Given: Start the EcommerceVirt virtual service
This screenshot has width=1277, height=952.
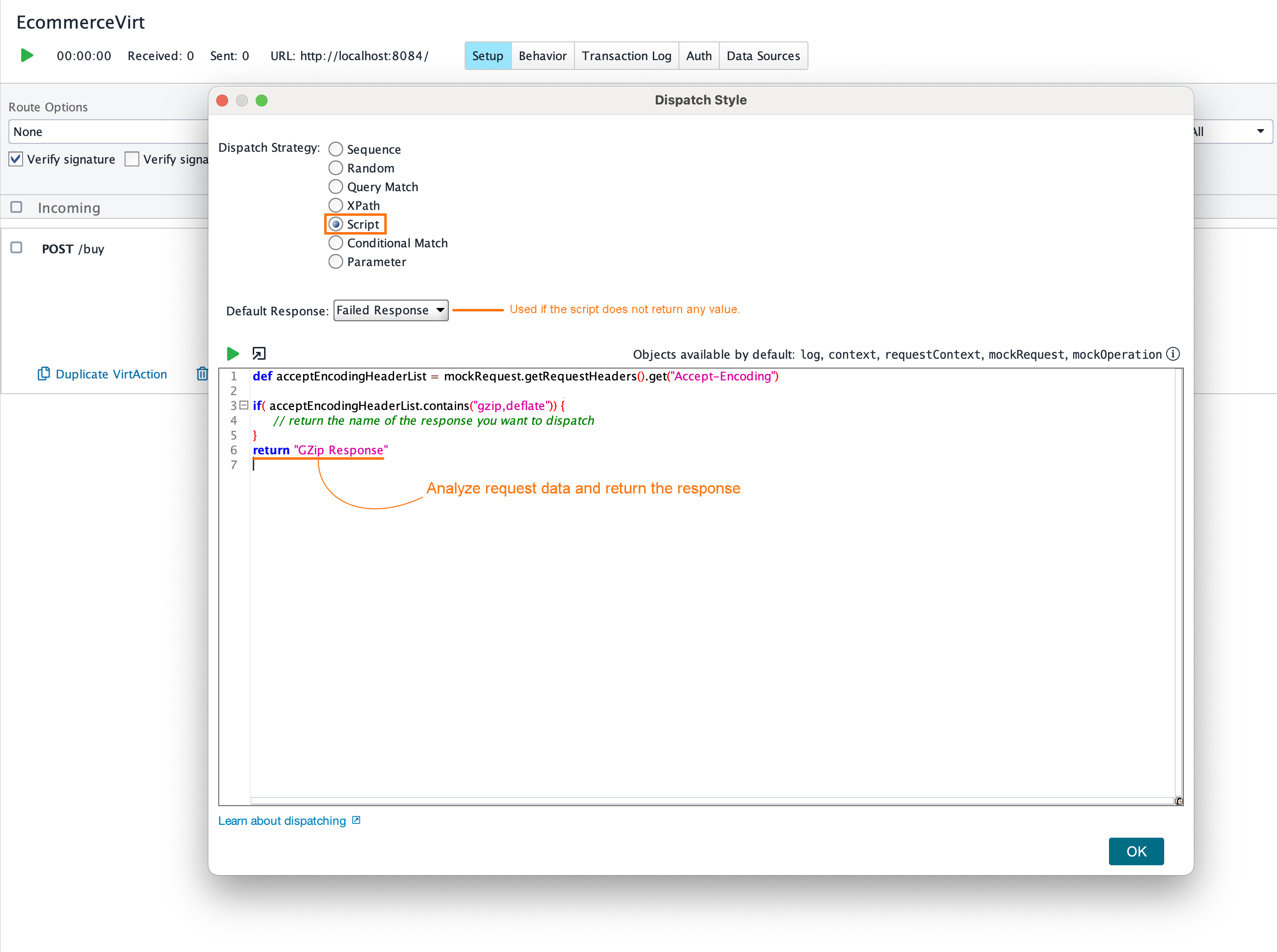Looking at the screenshot, I should [27, 55].
